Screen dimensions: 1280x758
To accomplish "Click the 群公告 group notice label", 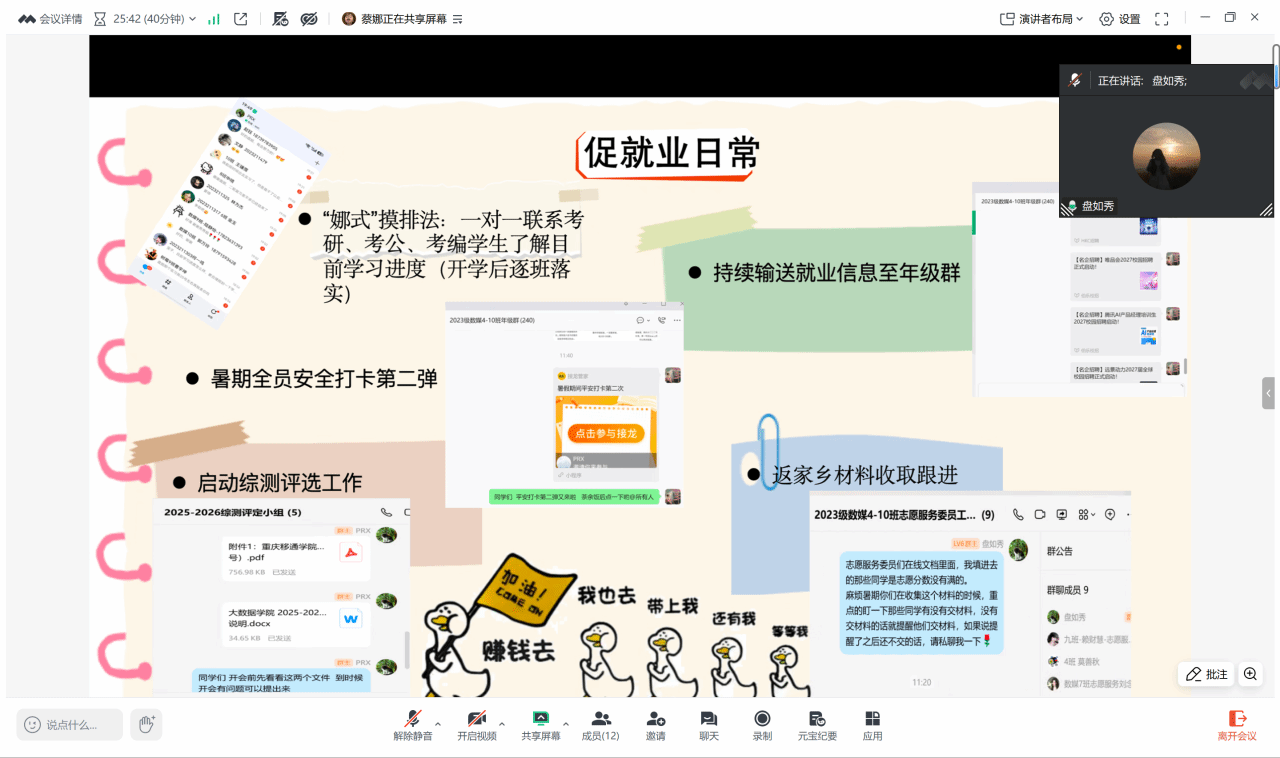I will (x=1060, y=551).
